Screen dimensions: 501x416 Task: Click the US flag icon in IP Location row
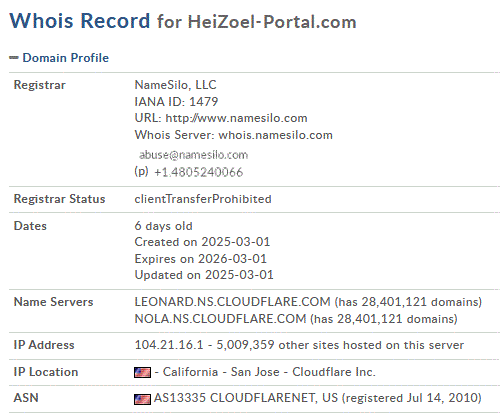142,372
